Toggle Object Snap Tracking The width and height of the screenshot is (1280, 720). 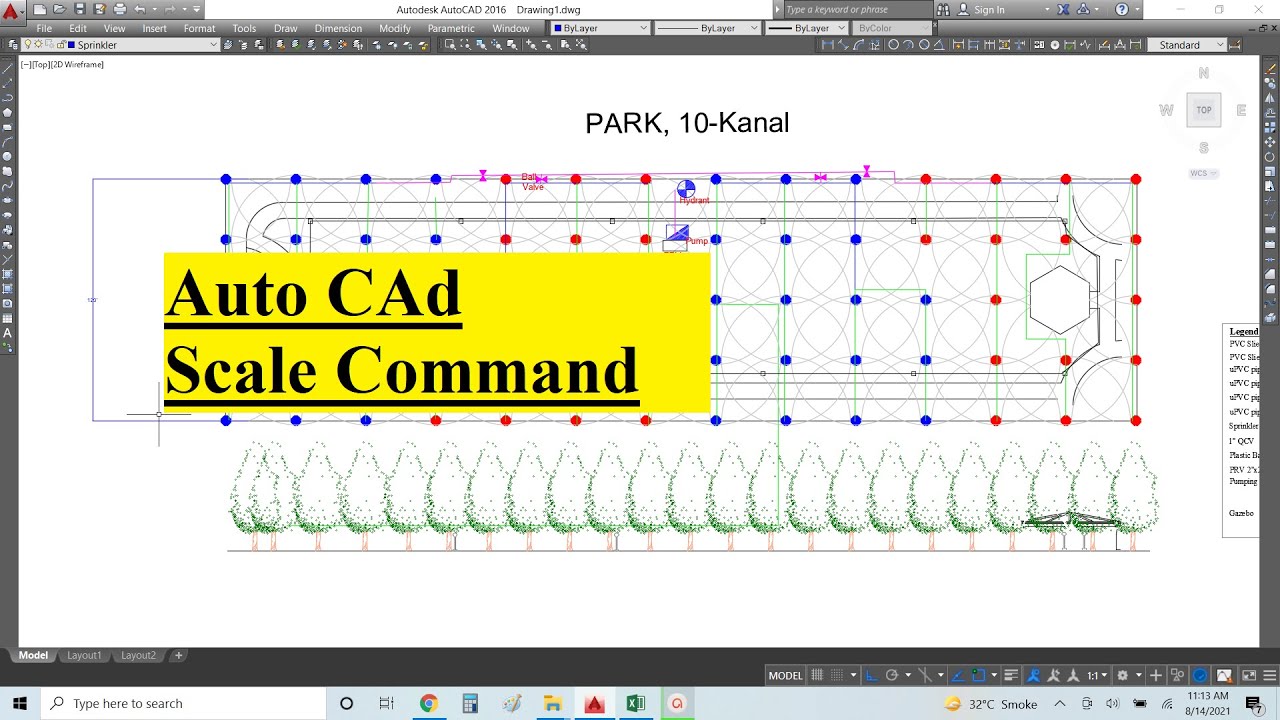[x=959, y=675]
